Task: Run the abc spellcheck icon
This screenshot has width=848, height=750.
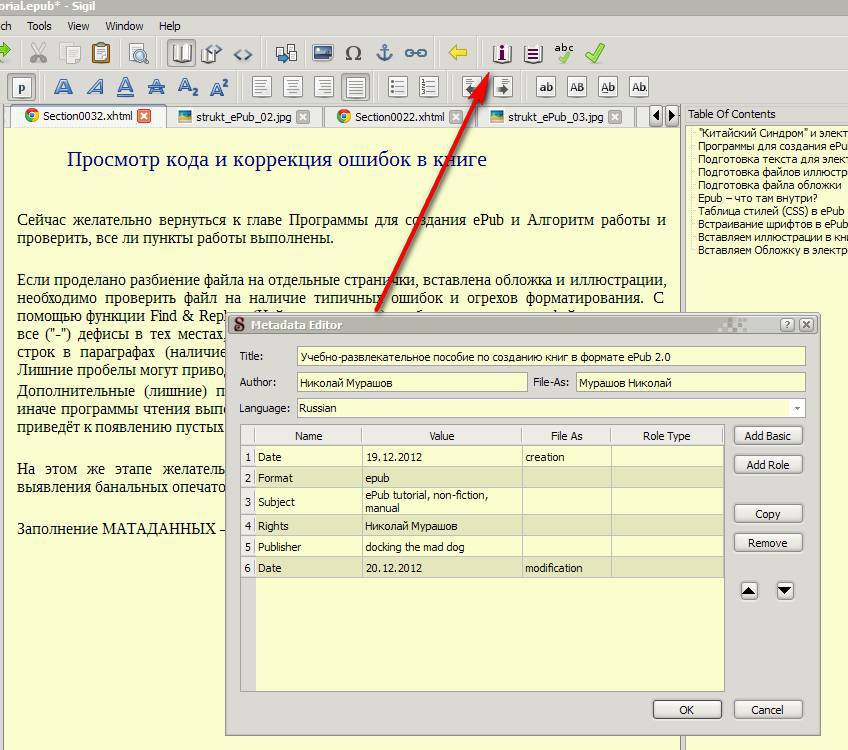Action: click(x=564, y=53)
